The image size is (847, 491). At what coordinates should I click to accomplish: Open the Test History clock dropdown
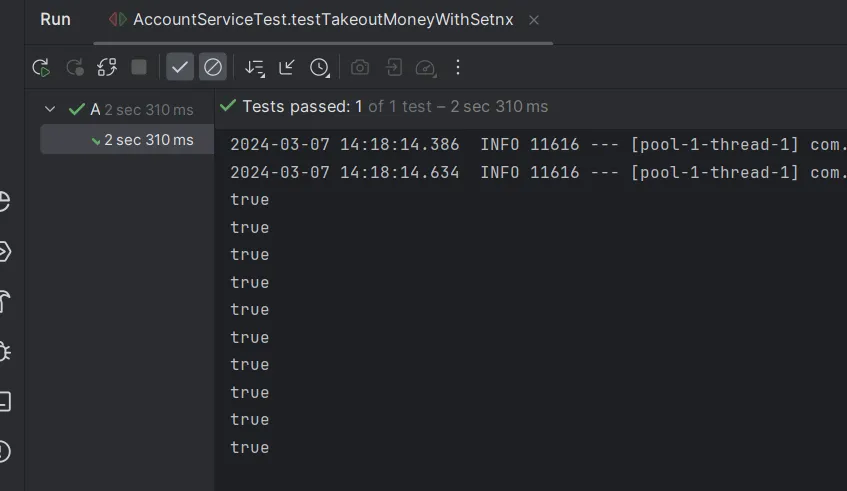(x=320, y=68)
